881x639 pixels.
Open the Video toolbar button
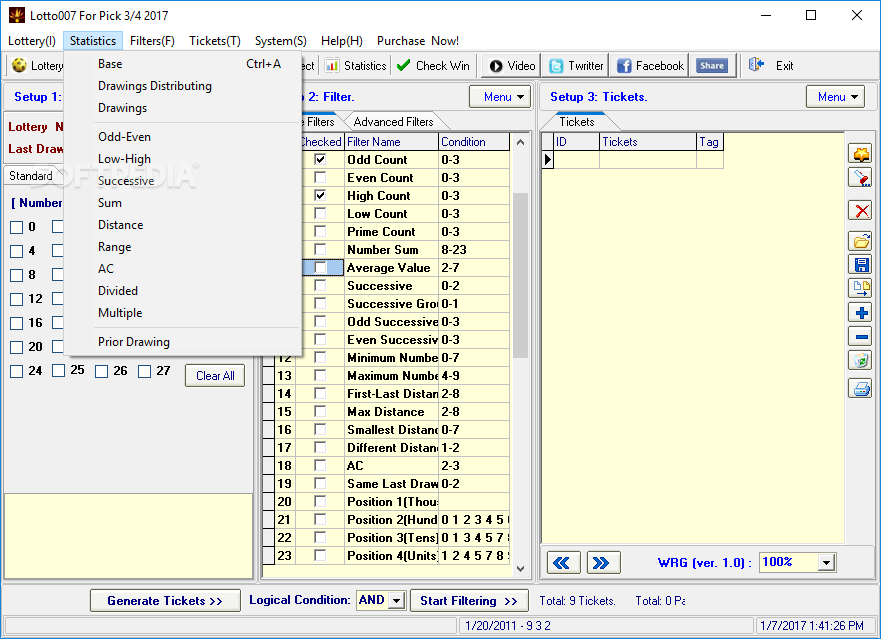pyautogui.click(x=511, y=66)
